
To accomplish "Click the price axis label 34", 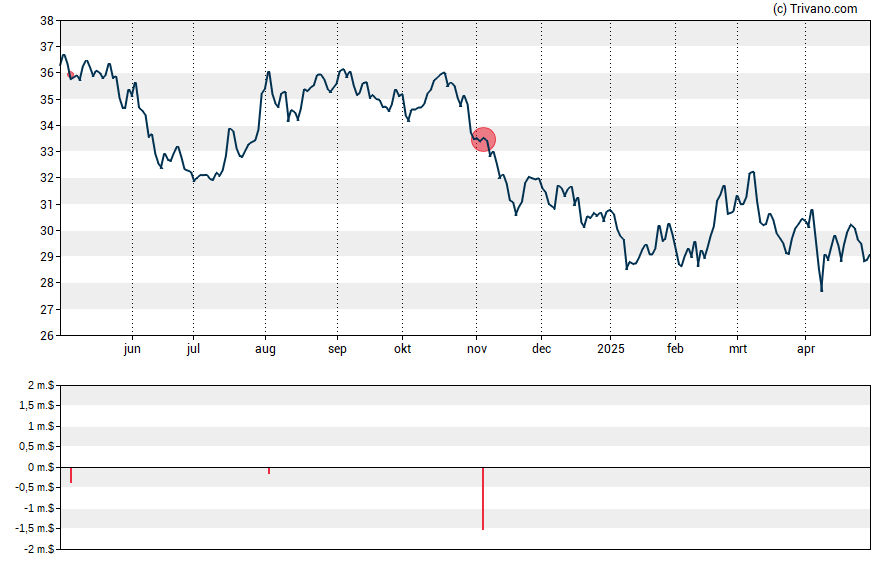I will point(47,126).
